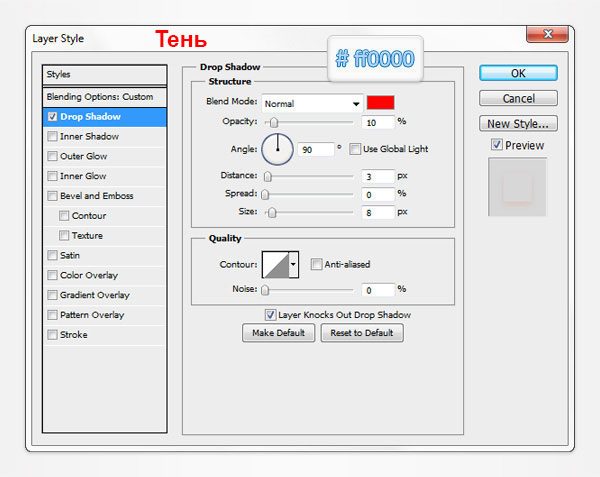The image size is (600, 477).
Task: Toggle the Anti-aliased checkbox
Action: coord(316,264)
